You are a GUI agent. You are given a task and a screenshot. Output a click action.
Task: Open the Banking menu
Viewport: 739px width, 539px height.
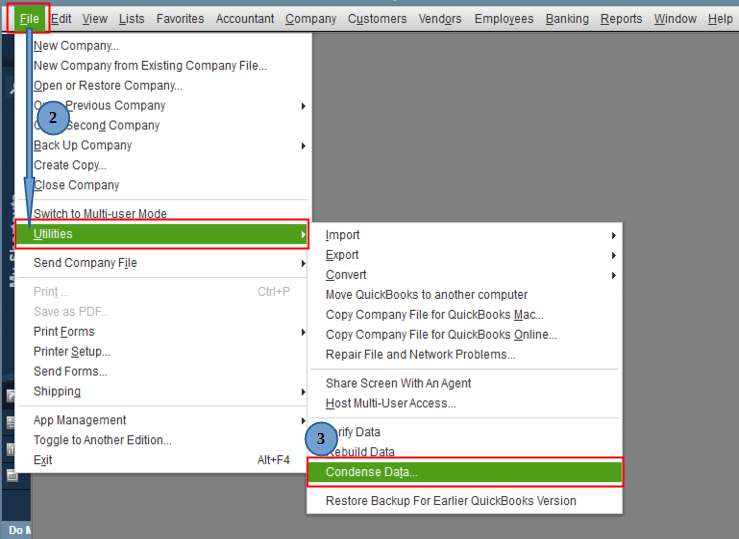coord(567,19)
